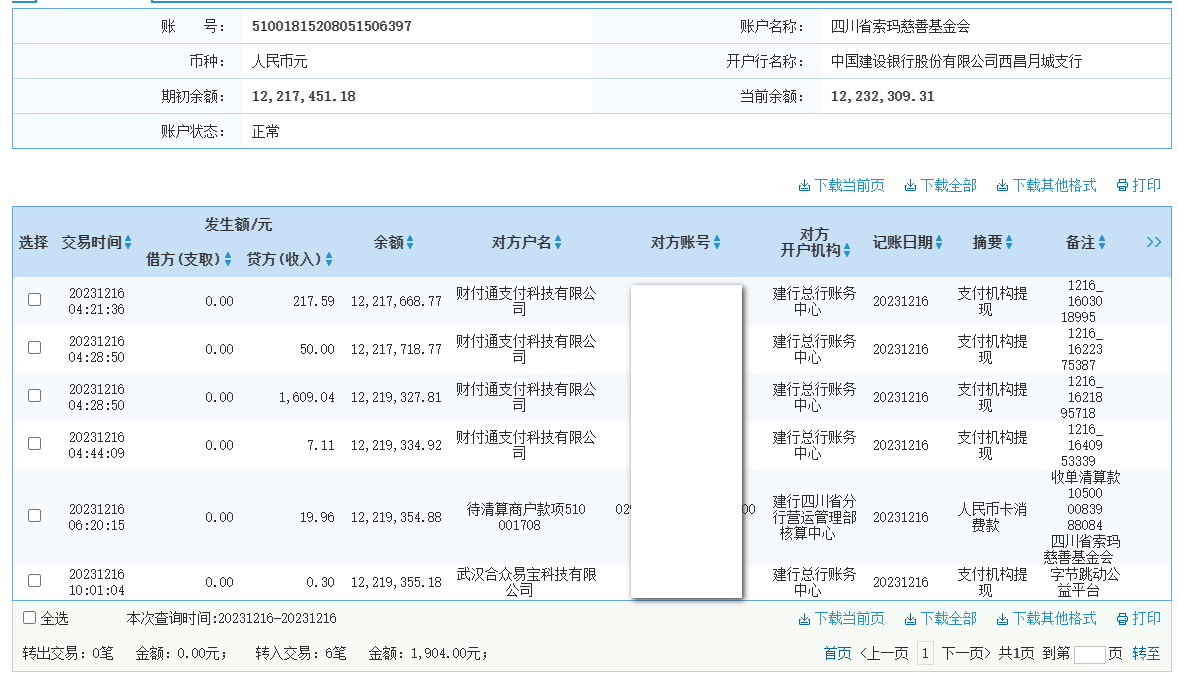Screen dimensions: 1179x677
Task: Click income amount 217.59
Action: pyautogui.click(x=314, y=301)
